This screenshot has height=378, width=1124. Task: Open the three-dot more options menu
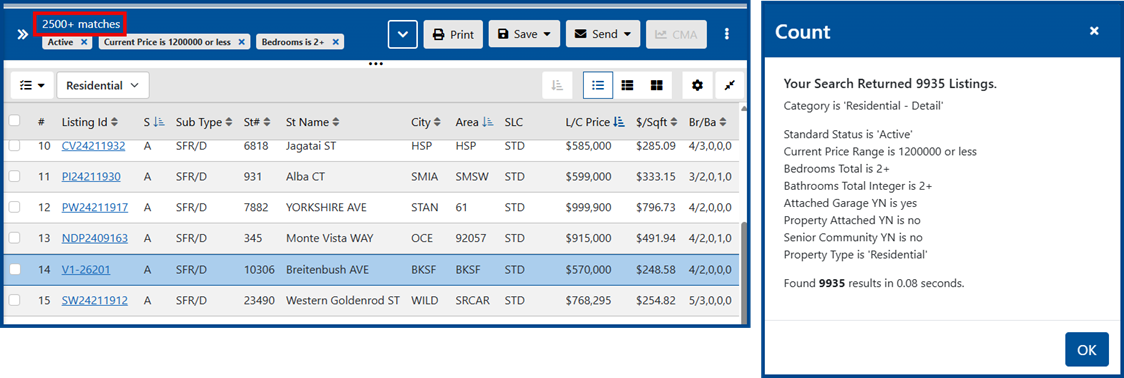coord(727,34)
